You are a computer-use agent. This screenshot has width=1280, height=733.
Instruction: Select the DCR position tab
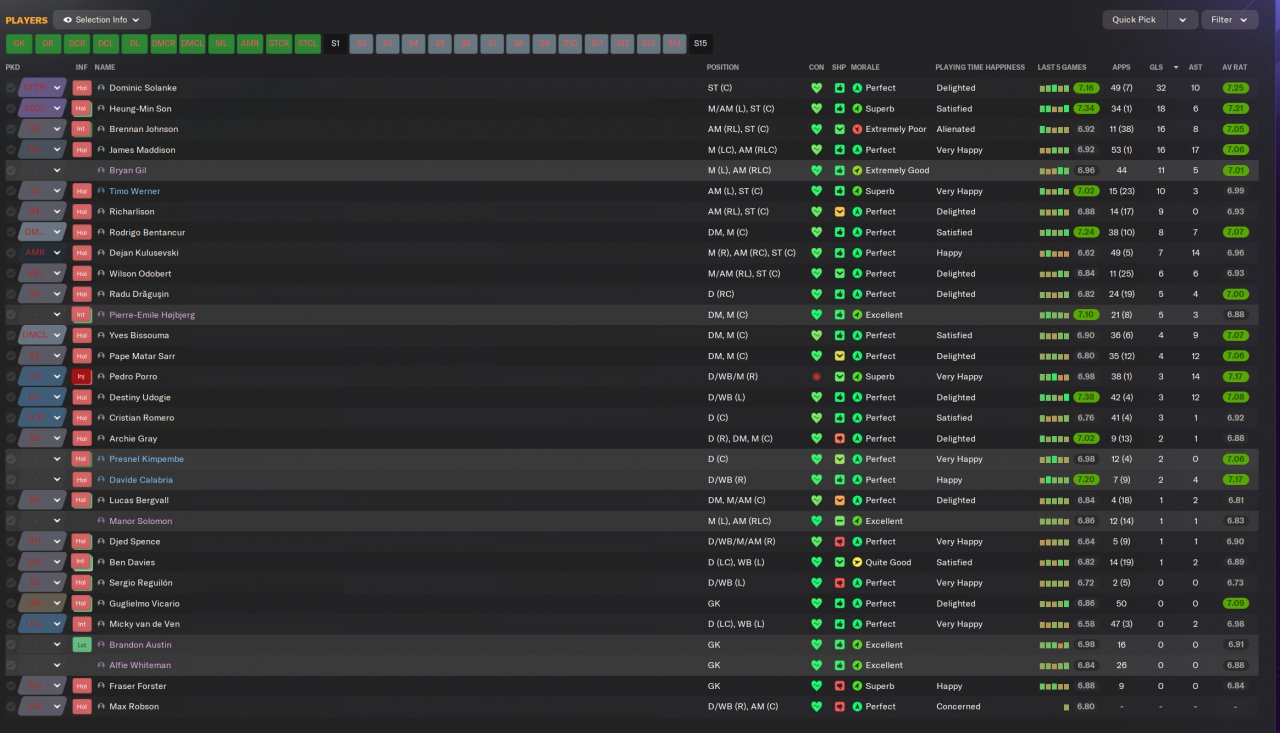point(77,43)
